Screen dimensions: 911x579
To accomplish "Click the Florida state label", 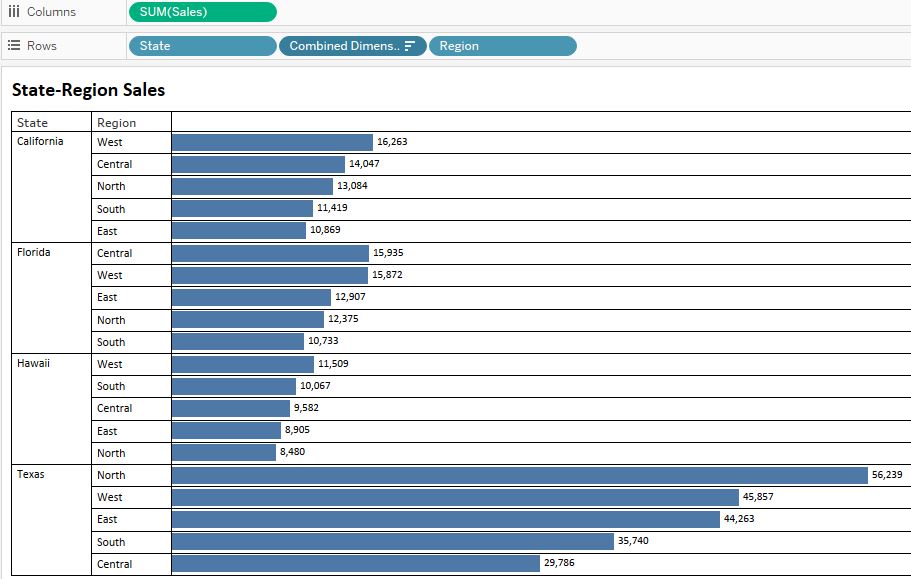I will (x=32, y=253).
